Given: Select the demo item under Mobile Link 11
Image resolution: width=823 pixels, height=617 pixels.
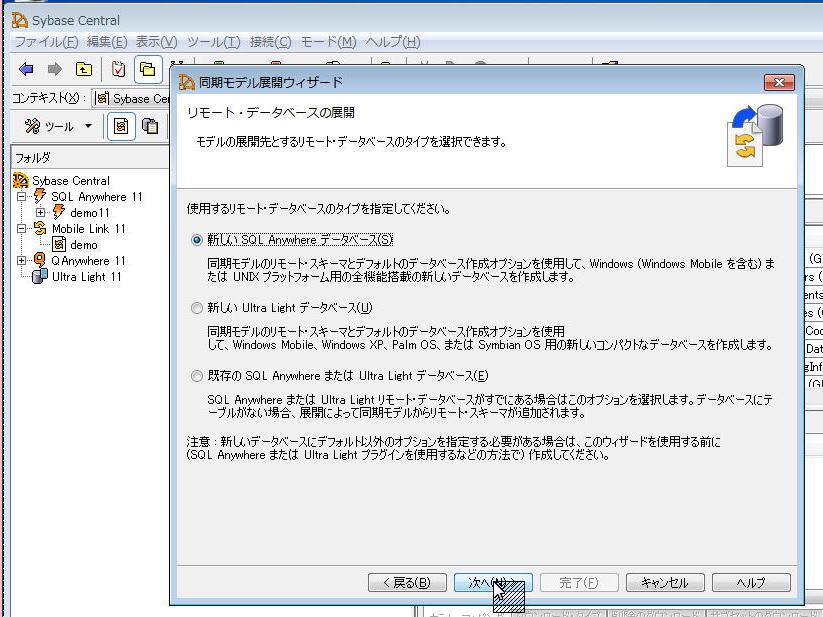Looking at the screenshot, I should (83, 245).
